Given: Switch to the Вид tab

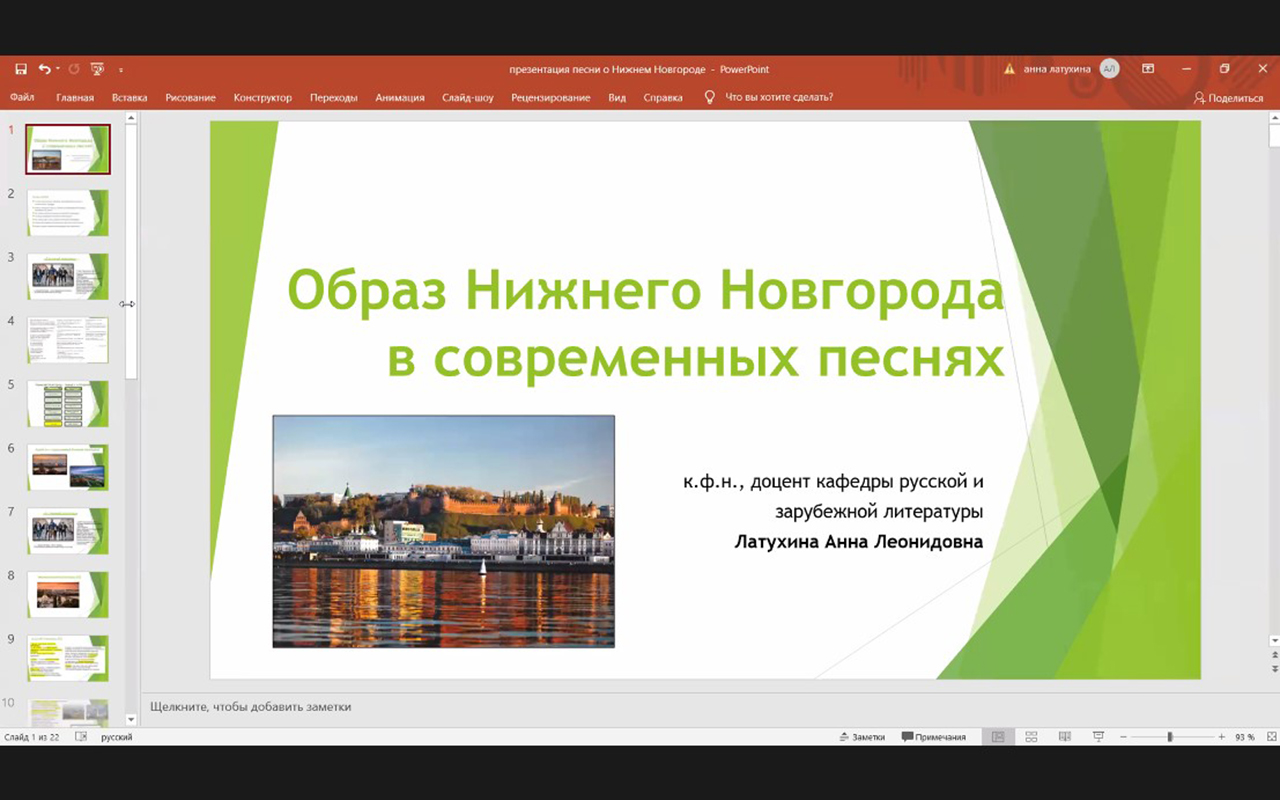Looking at the screenshot, I should [x=617, y=98].
